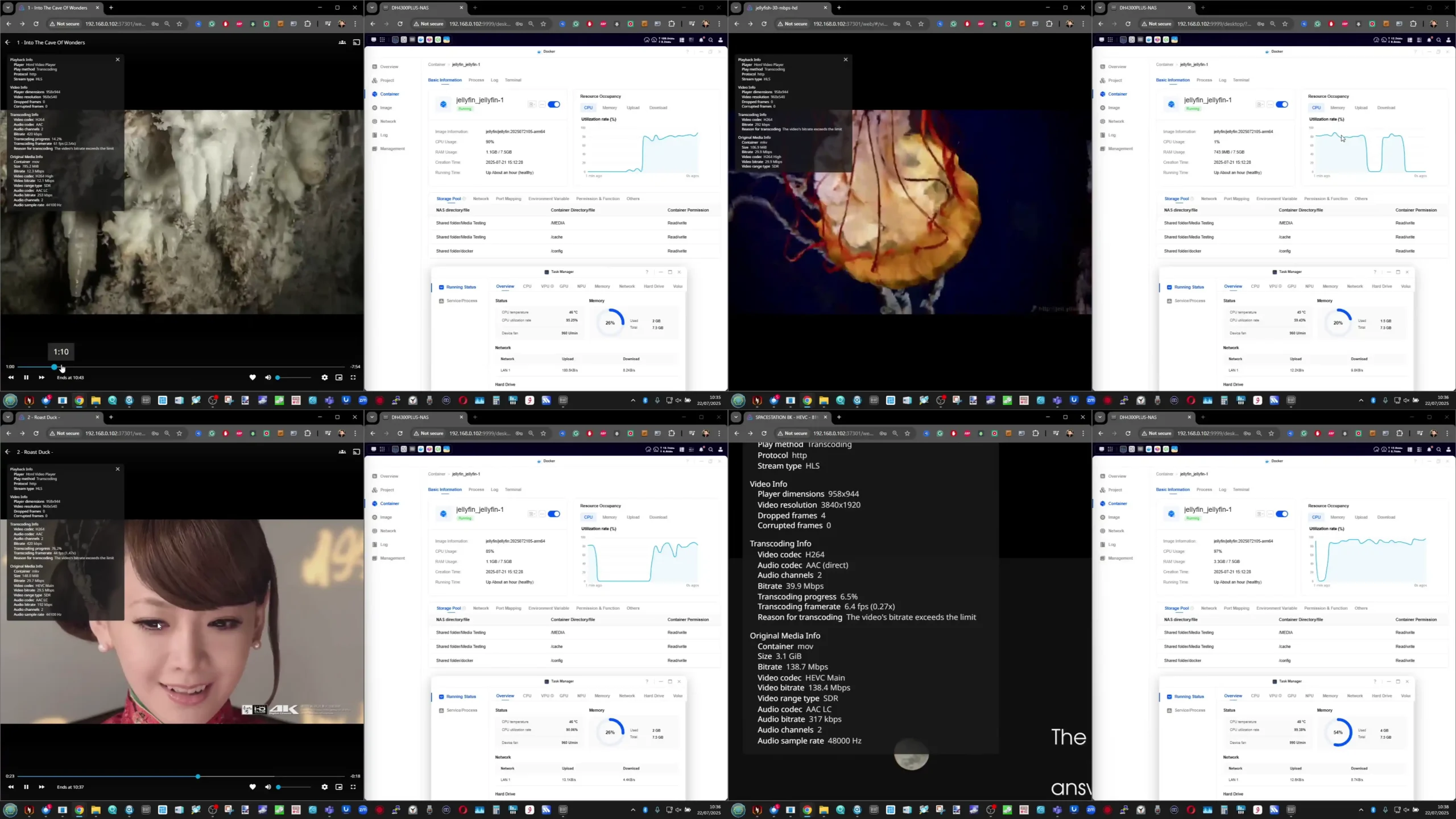This screenshot has width=1456, height=819.
Task: Enter fullscreen in Cave Of Wonders player
Action: coord(353,378)
